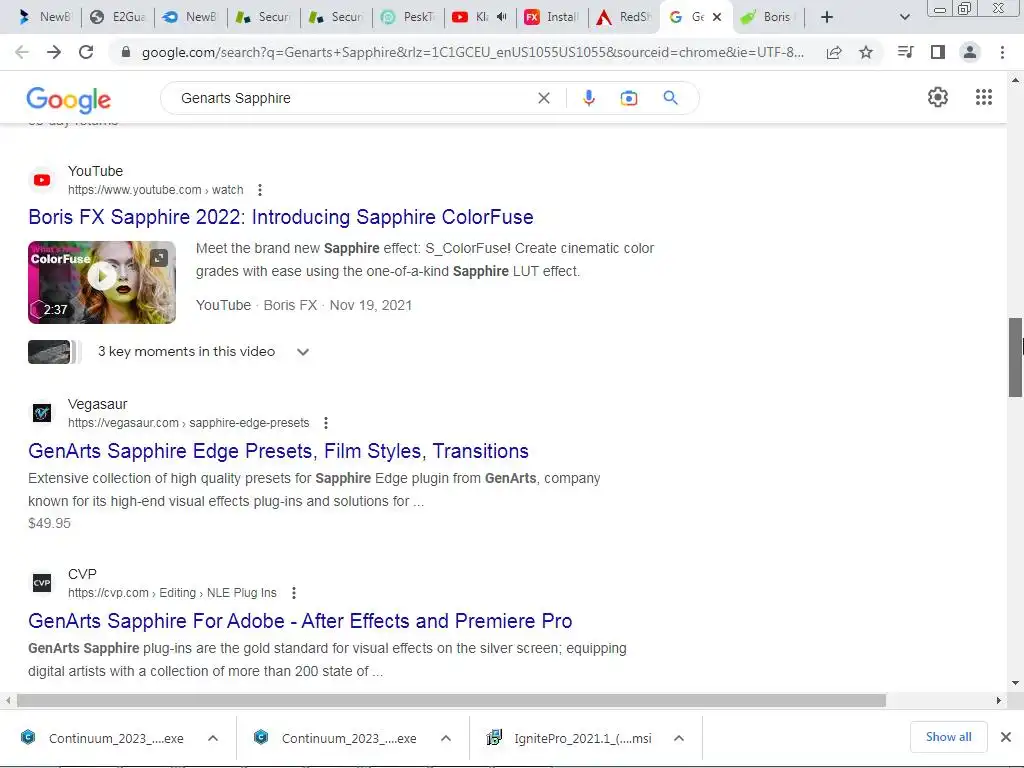The image size is (1024, 768).
Task: Click the YouTube result favicon
Action: tap(42, 180)
